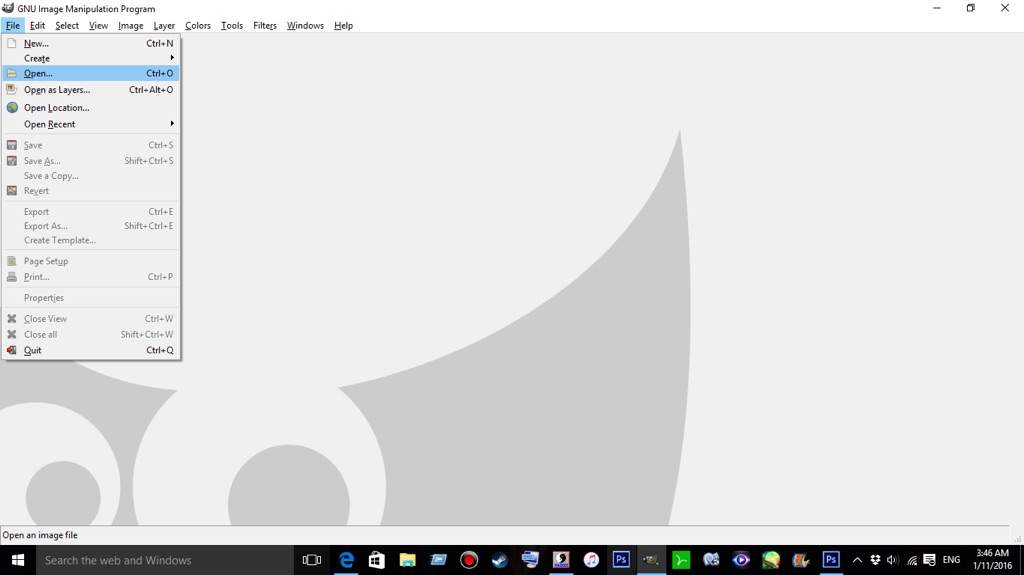
Task: Quit GIMP via the Quit entry
Action: 91,350
